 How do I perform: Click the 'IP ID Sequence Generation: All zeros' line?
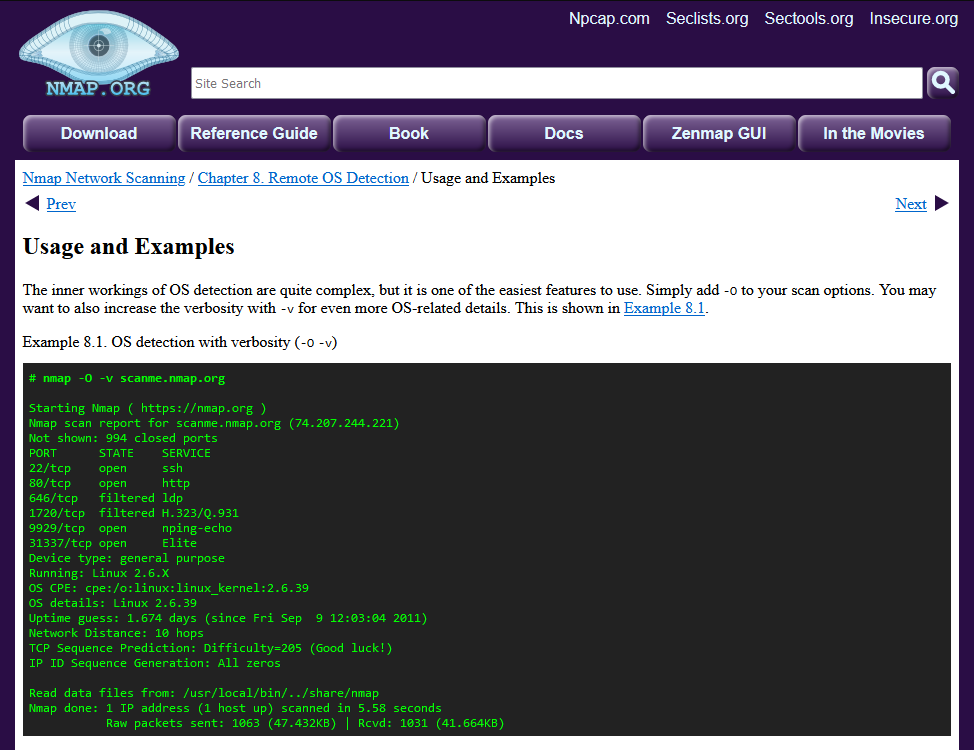click(x=155, y=663)
